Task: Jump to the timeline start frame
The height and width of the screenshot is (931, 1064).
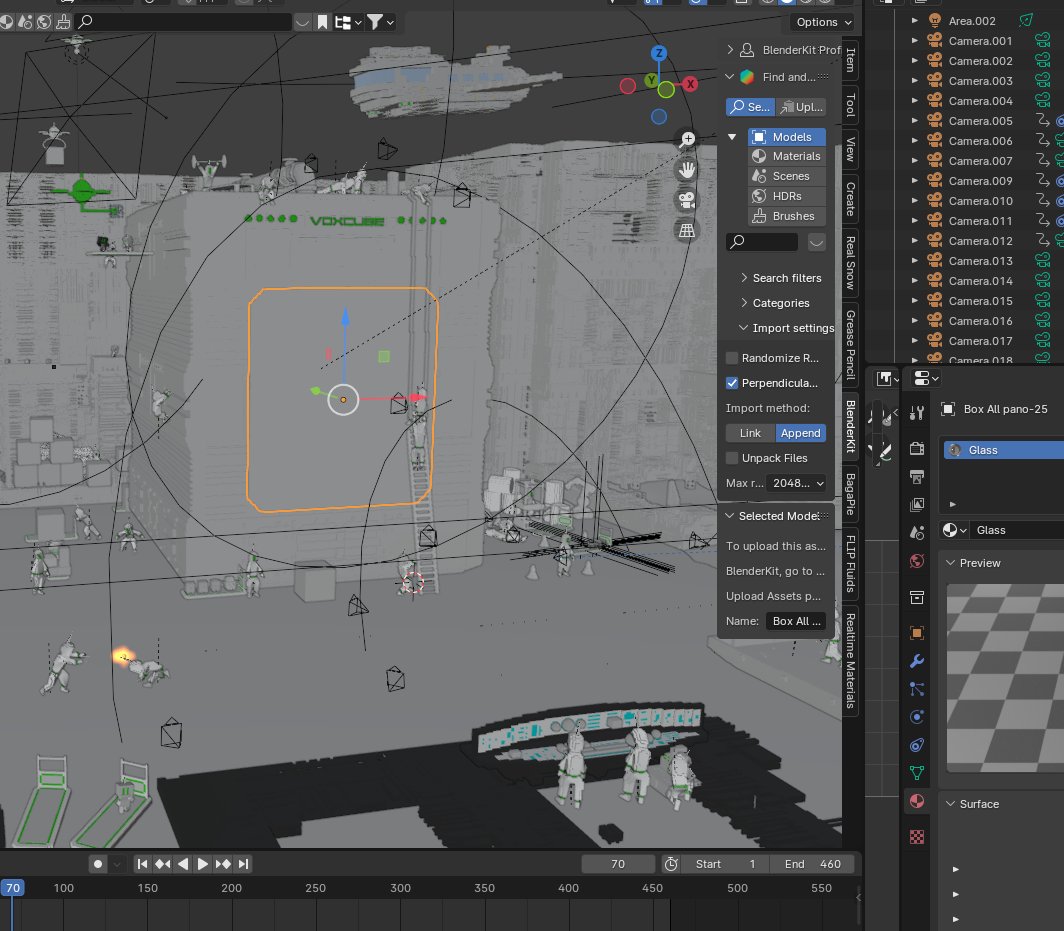Action: tap(142, 864)
